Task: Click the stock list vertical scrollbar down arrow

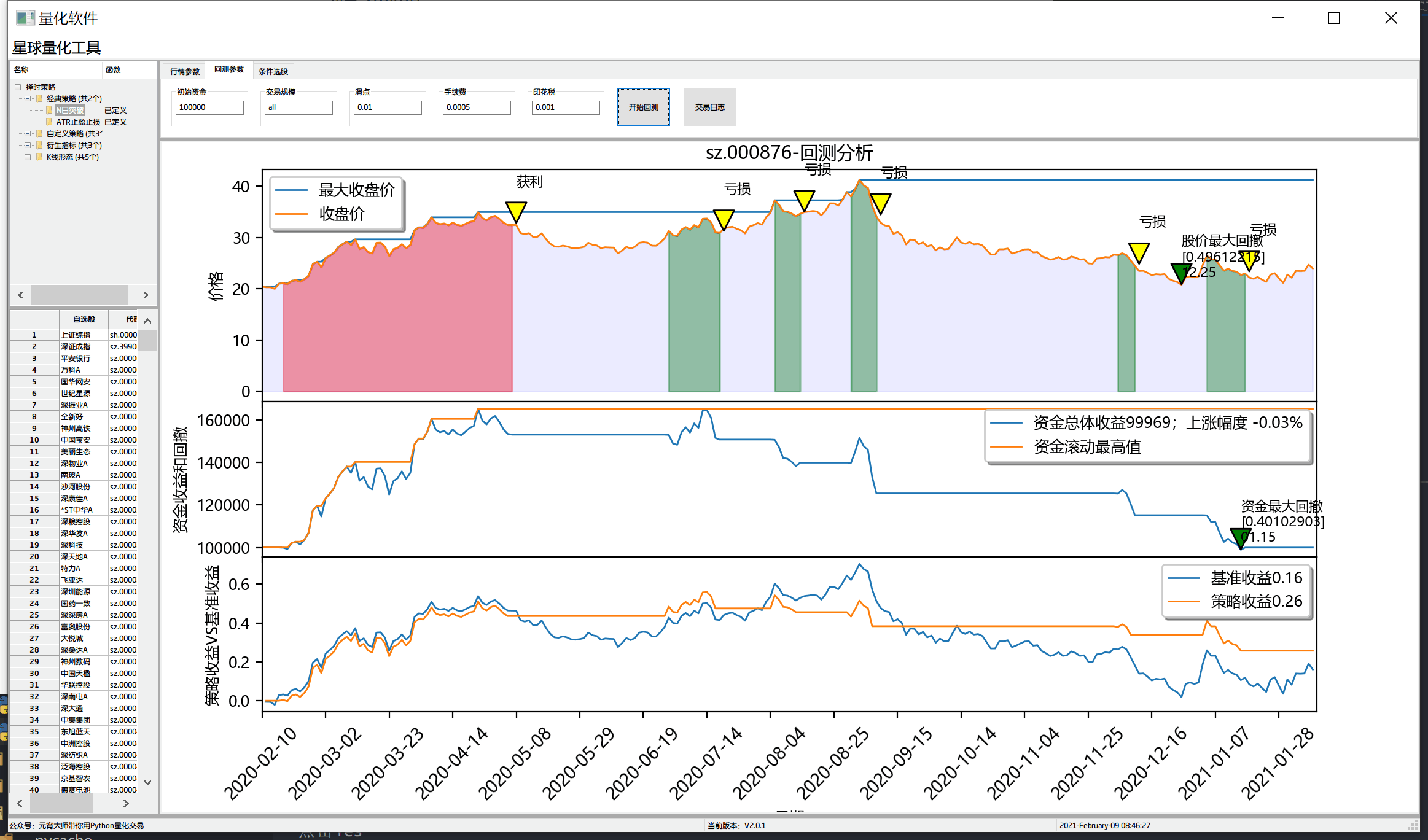Action: point(147,782)
